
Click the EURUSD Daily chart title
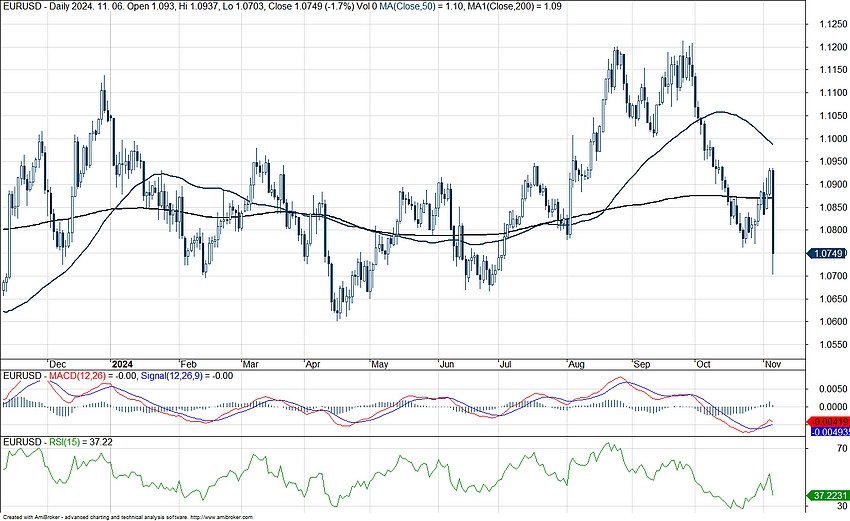point(60,6)
